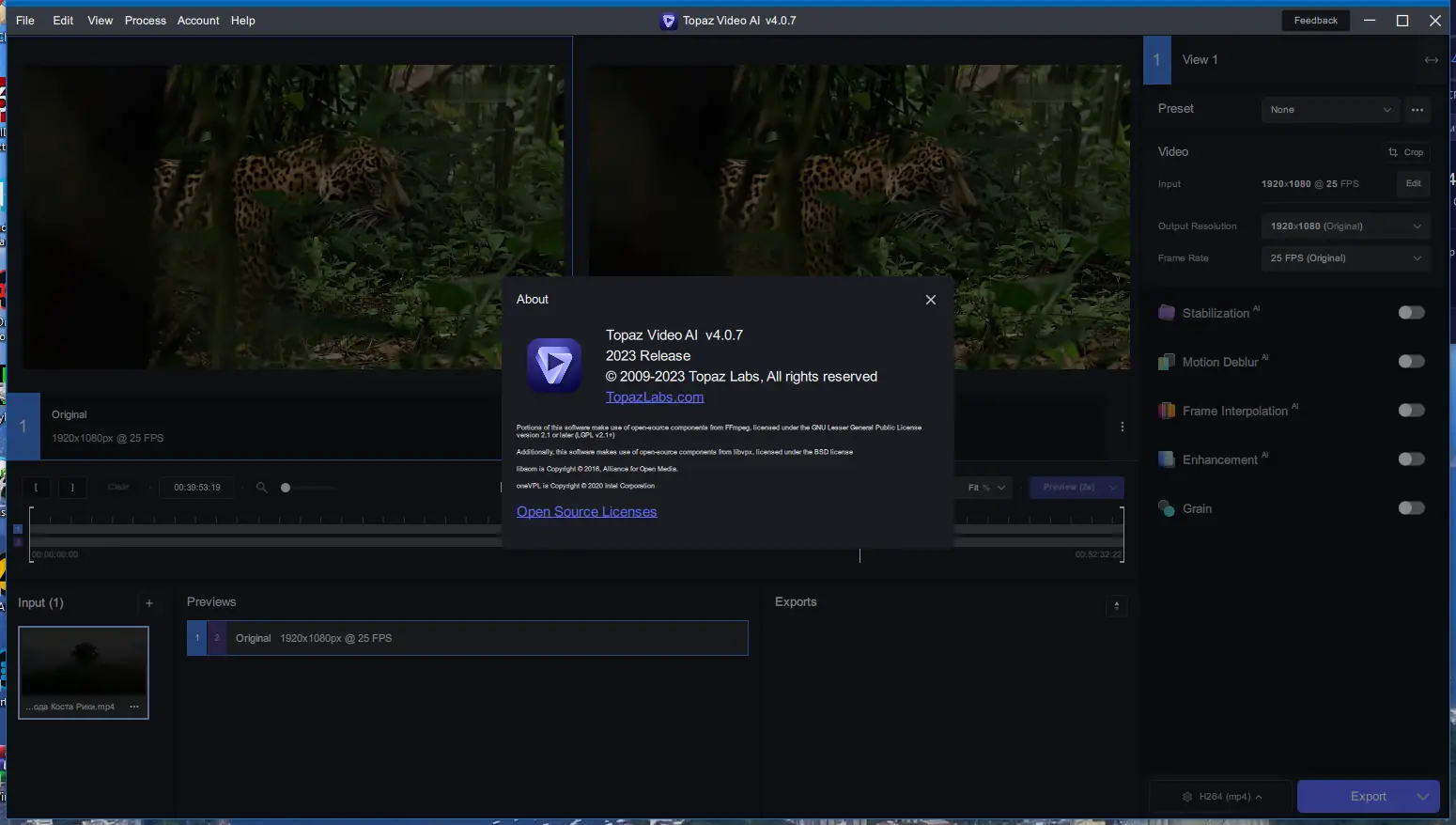
Task: Click preview badge 2 in Previews row
Action: coord(217,638)
